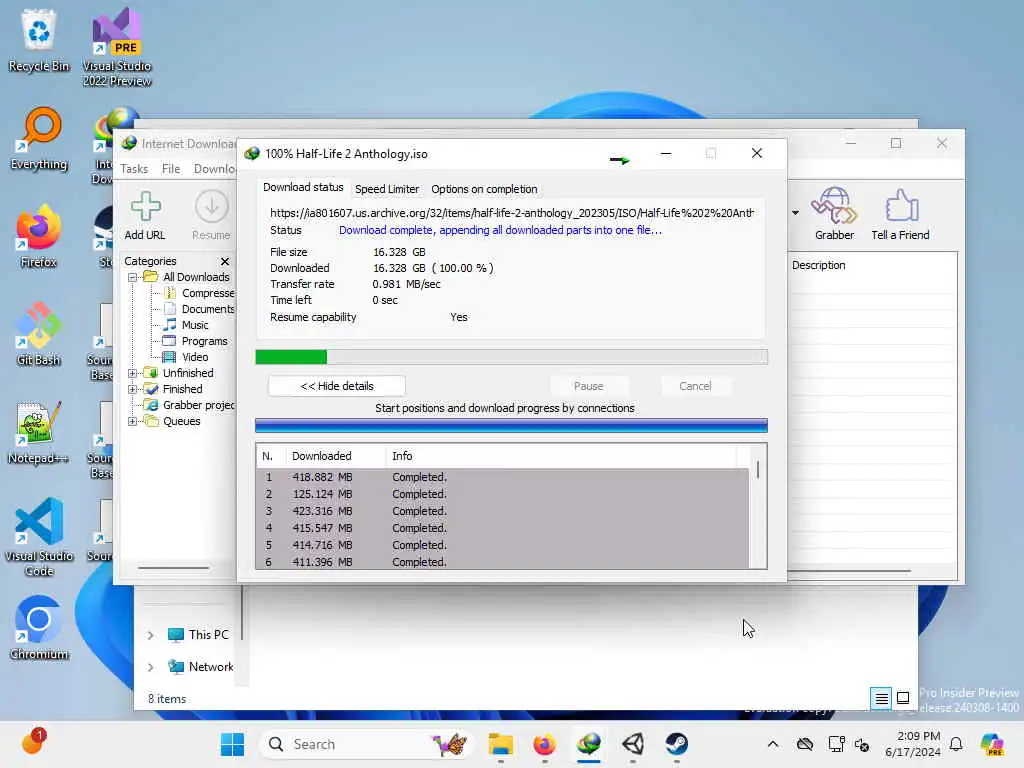The image size is (1024, 768).
Task: Open the Options on completion tab
Action: (x=484, y=189)
